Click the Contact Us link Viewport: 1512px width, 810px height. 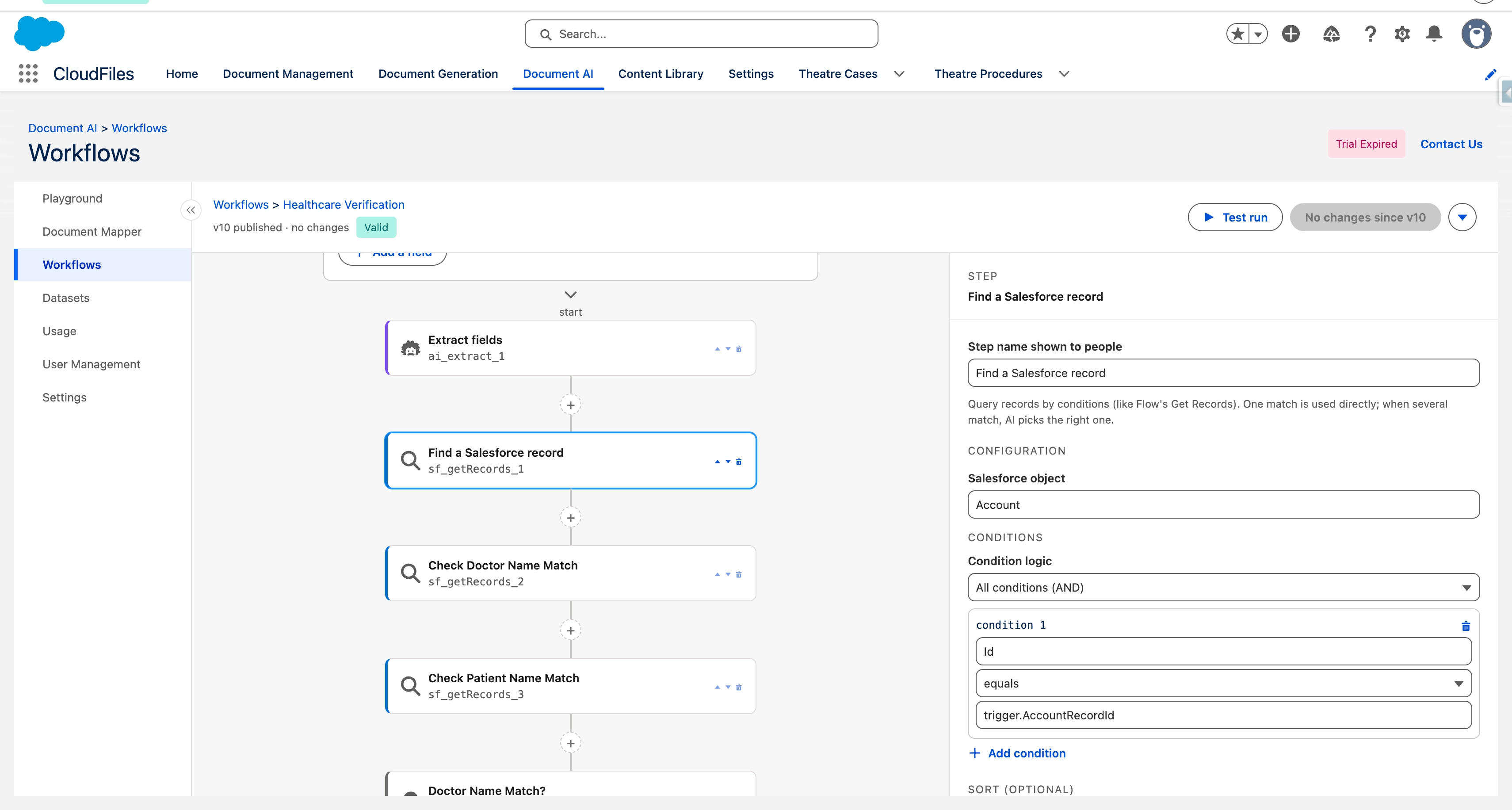coord(1451,144)
